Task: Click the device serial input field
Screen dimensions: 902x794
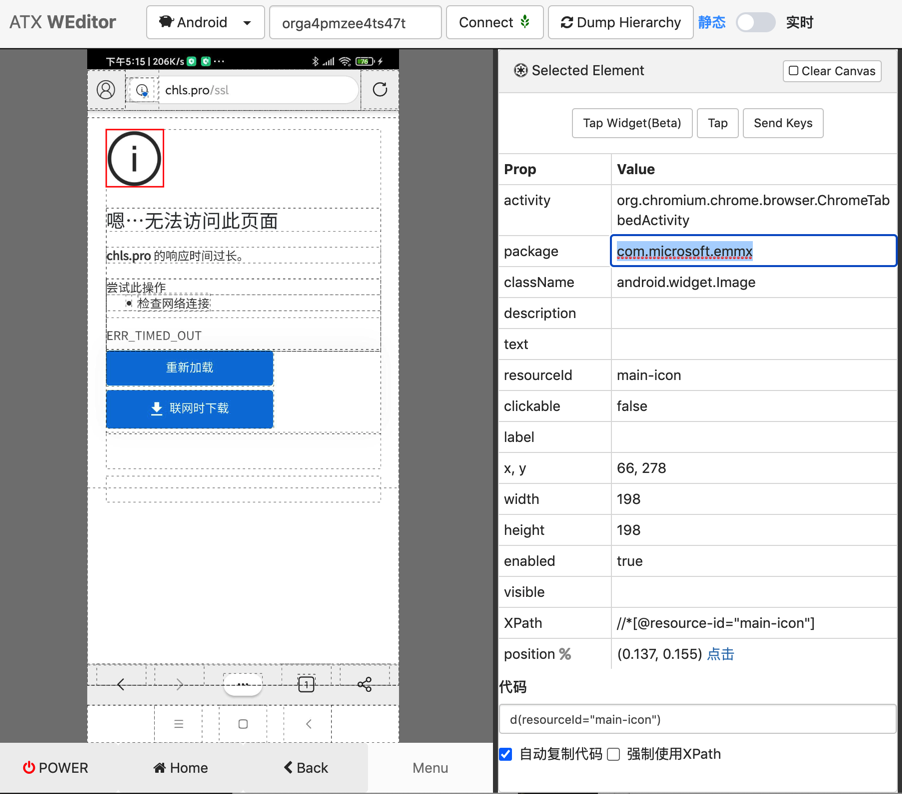Action: [x=355, y=22]
